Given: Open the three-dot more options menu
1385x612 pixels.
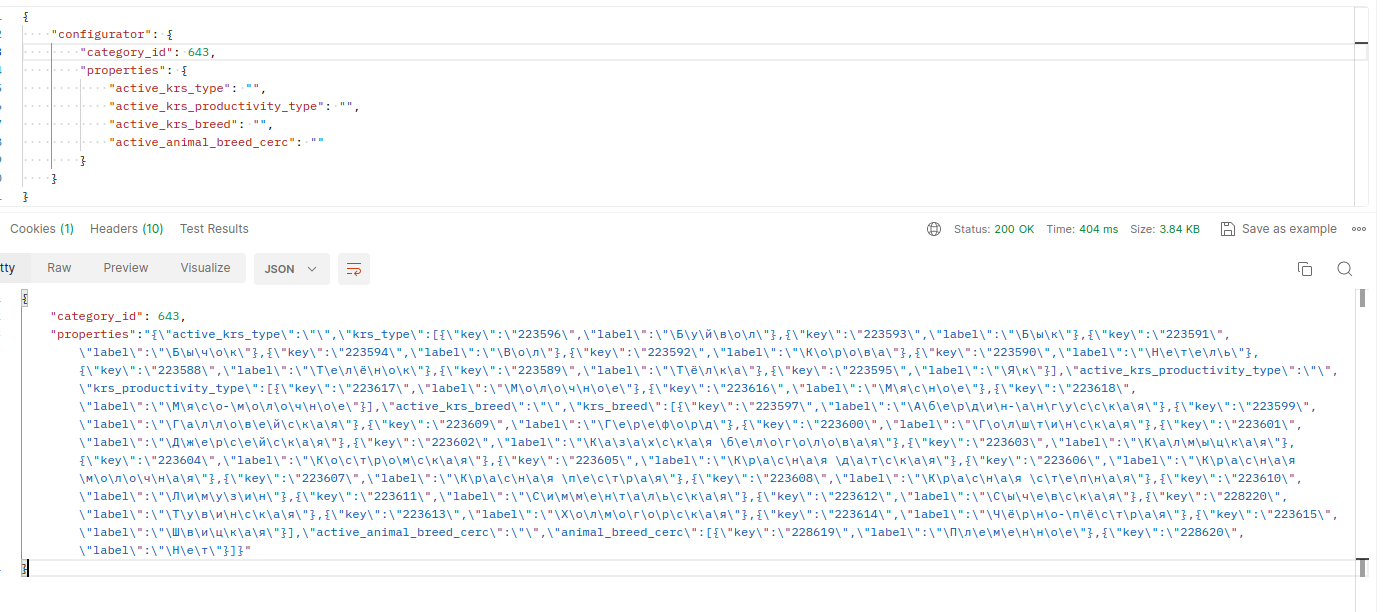Looking at the screenshot, I should [1358, 229].
